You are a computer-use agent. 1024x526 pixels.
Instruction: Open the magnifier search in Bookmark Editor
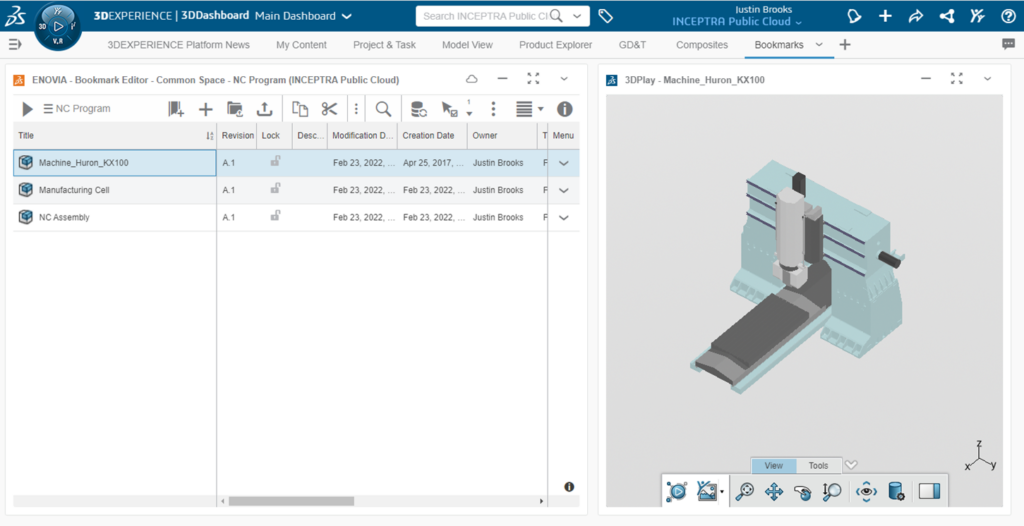pos(383,109)
